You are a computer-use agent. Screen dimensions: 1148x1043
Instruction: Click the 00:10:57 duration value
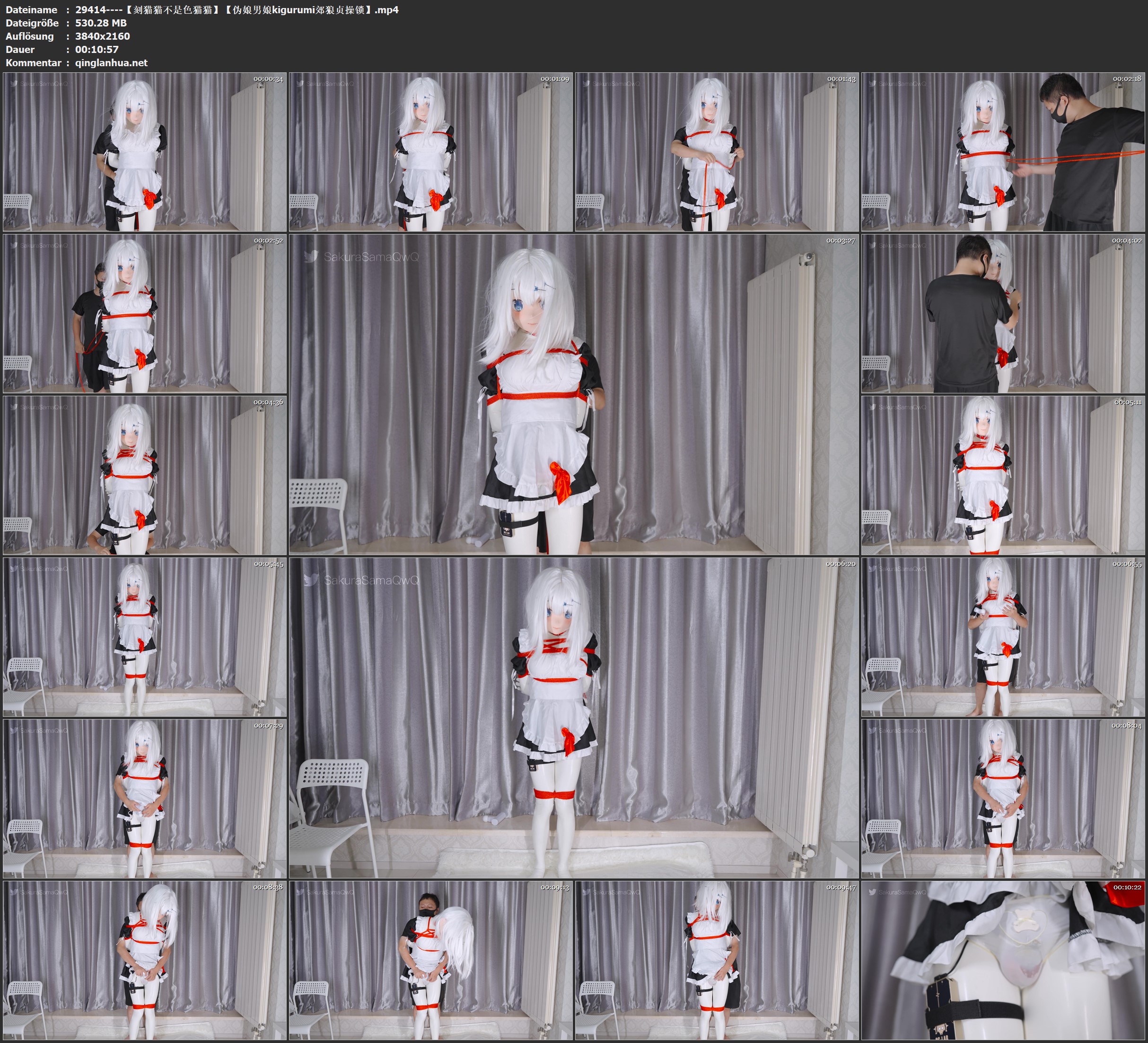[x=97, y=50]
